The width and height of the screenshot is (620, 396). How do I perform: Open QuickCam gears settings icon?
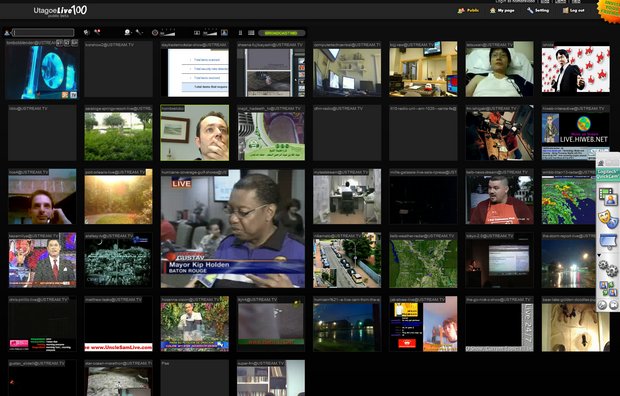608,268
